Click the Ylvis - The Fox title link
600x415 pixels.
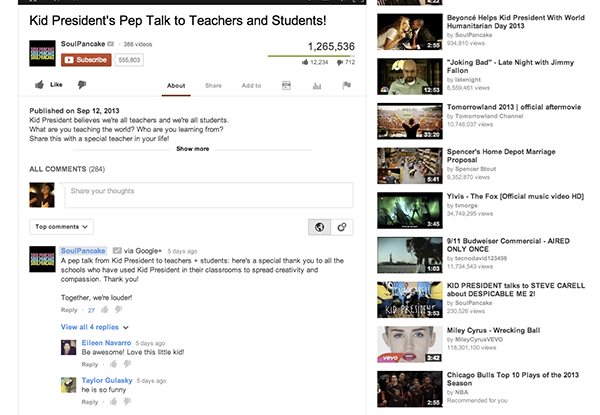pos(515,196)
